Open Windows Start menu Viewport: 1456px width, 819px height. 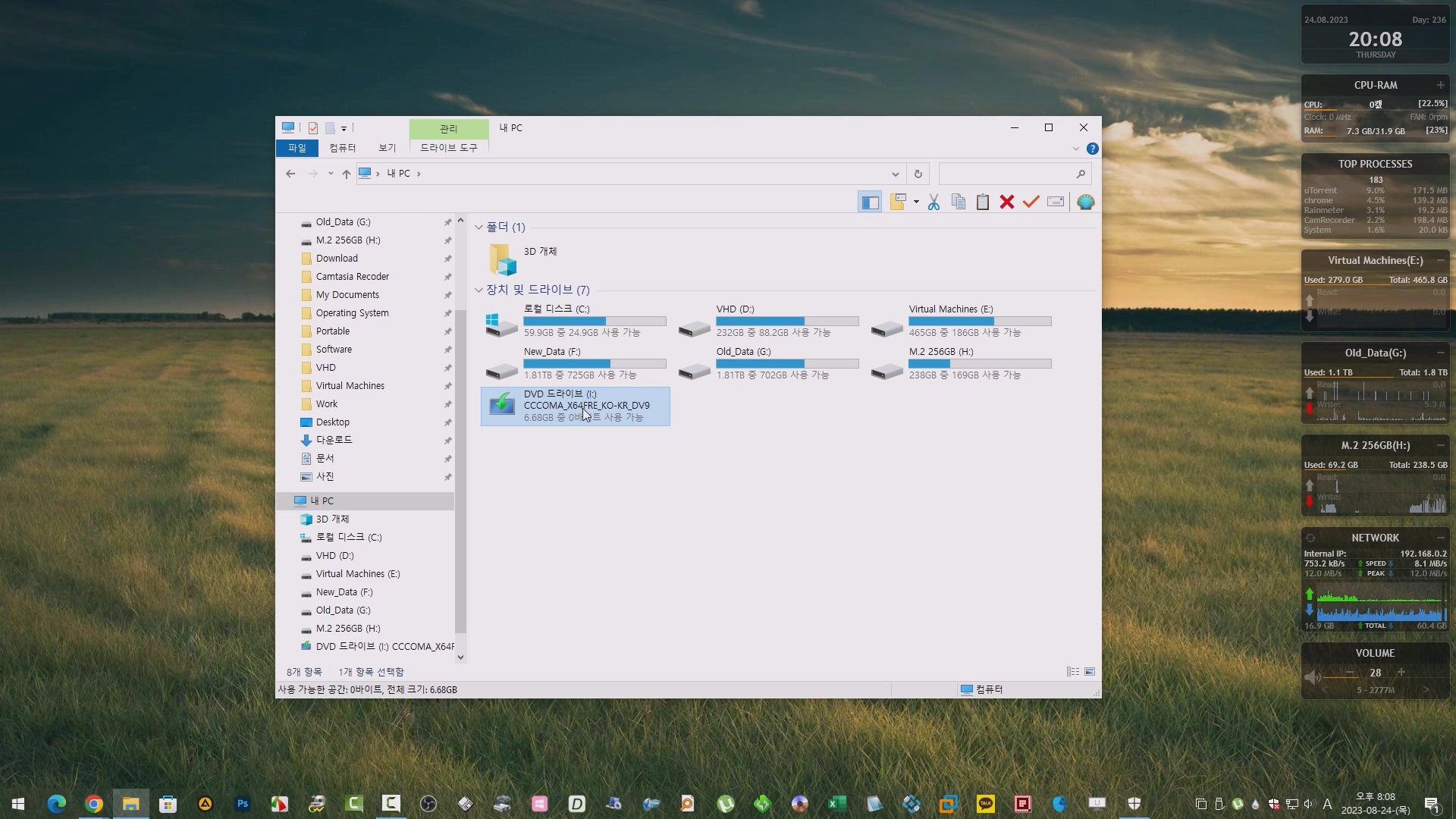[x=18, y=804]
